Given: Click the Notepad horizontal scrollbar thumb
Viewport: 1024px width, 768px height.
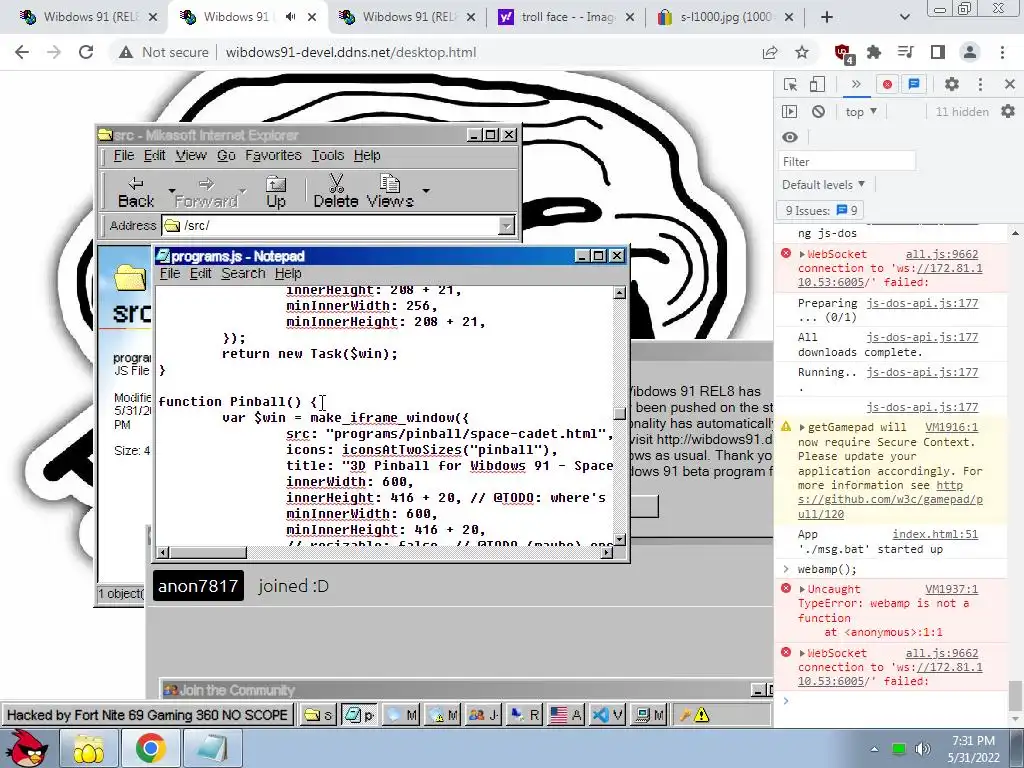Looking at the screenshot, I should click(x=208, y=552).
